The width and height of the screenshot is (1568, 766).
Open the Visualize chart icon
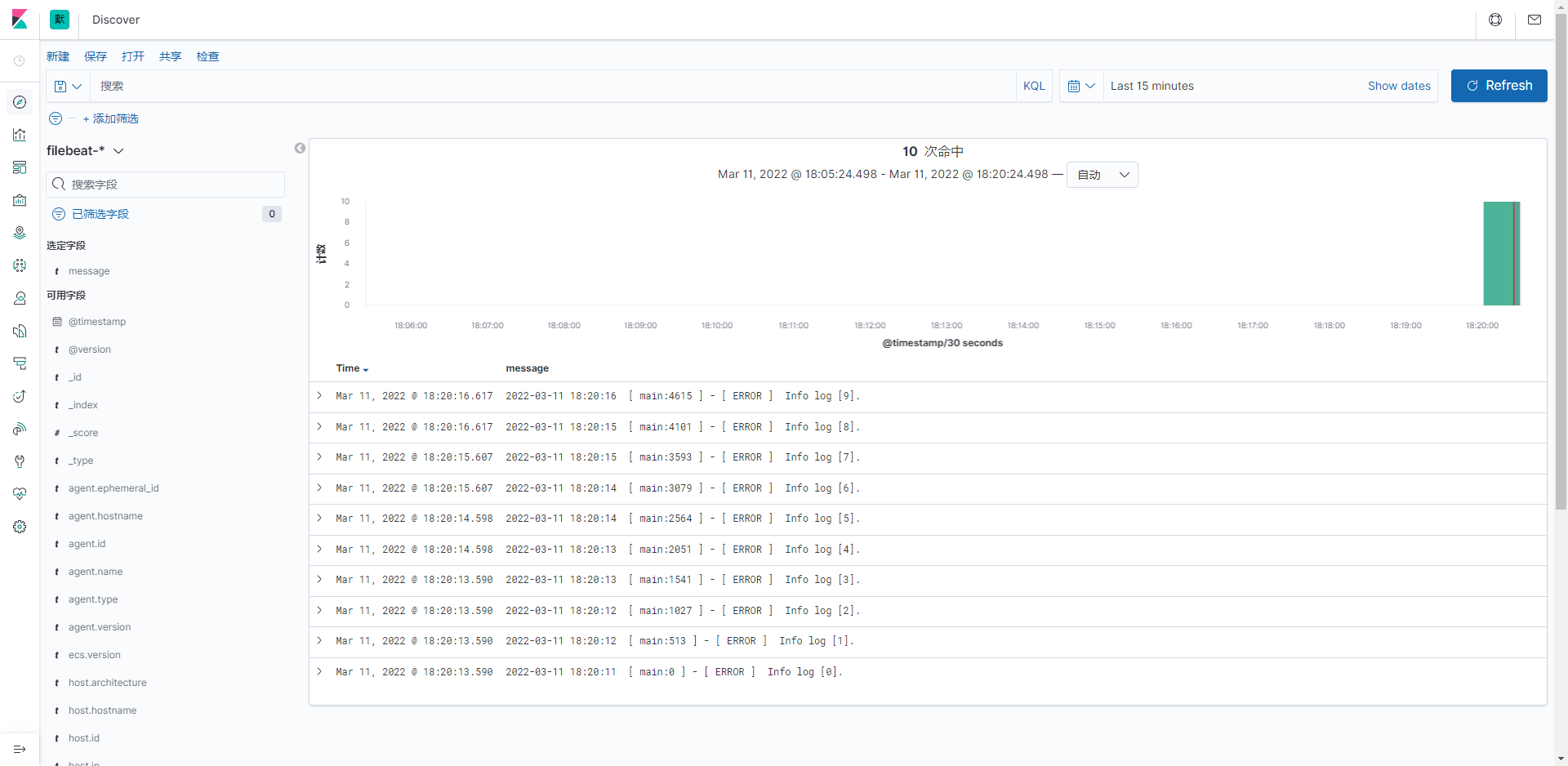pos(20,135)
